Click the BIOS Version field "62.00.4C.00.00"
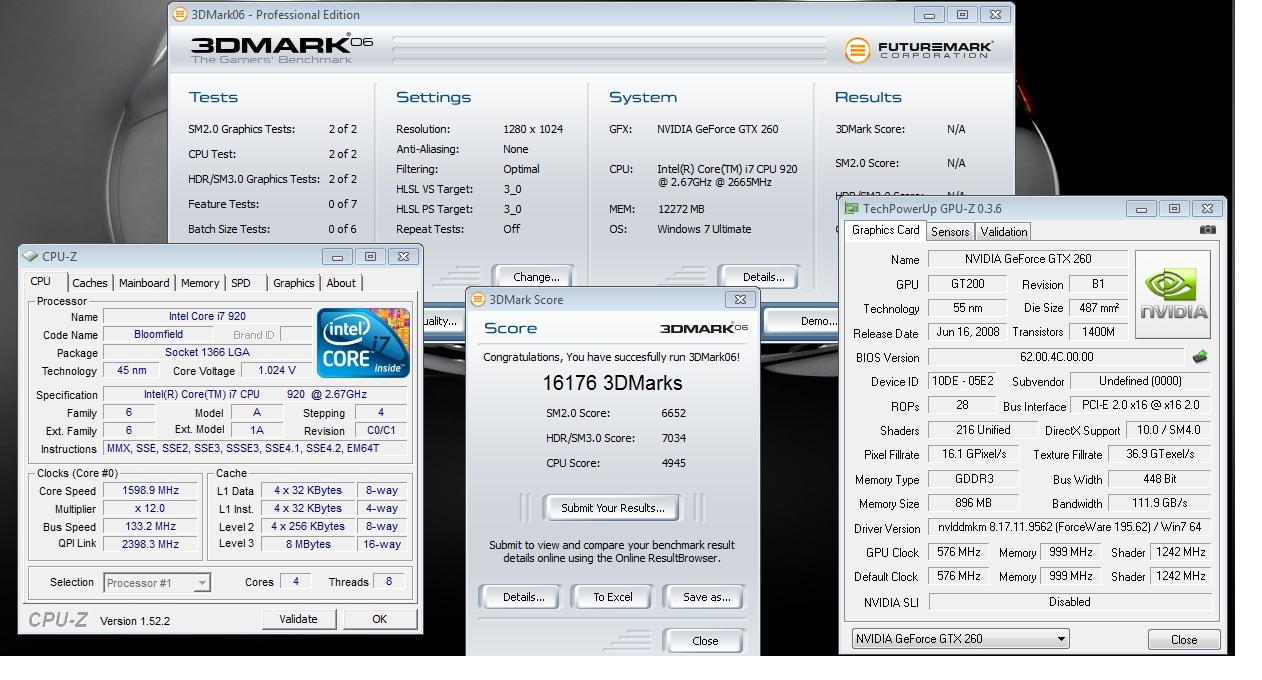Image resolution: width=1262 pixels, height=680 pixels. [1057, 357]
